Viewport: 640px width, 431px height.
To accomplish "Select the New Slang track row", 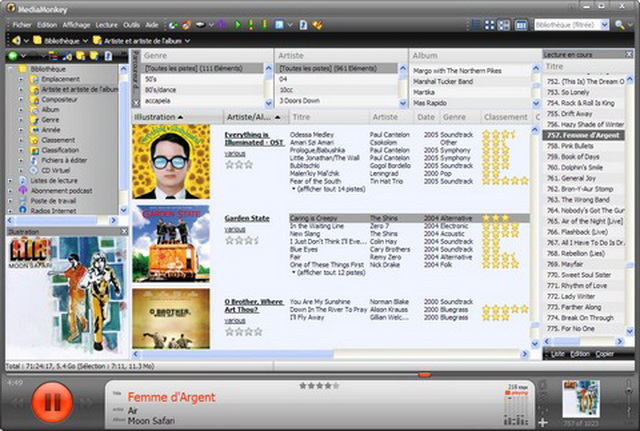I will pyautogui.click(x=409, y=233).
